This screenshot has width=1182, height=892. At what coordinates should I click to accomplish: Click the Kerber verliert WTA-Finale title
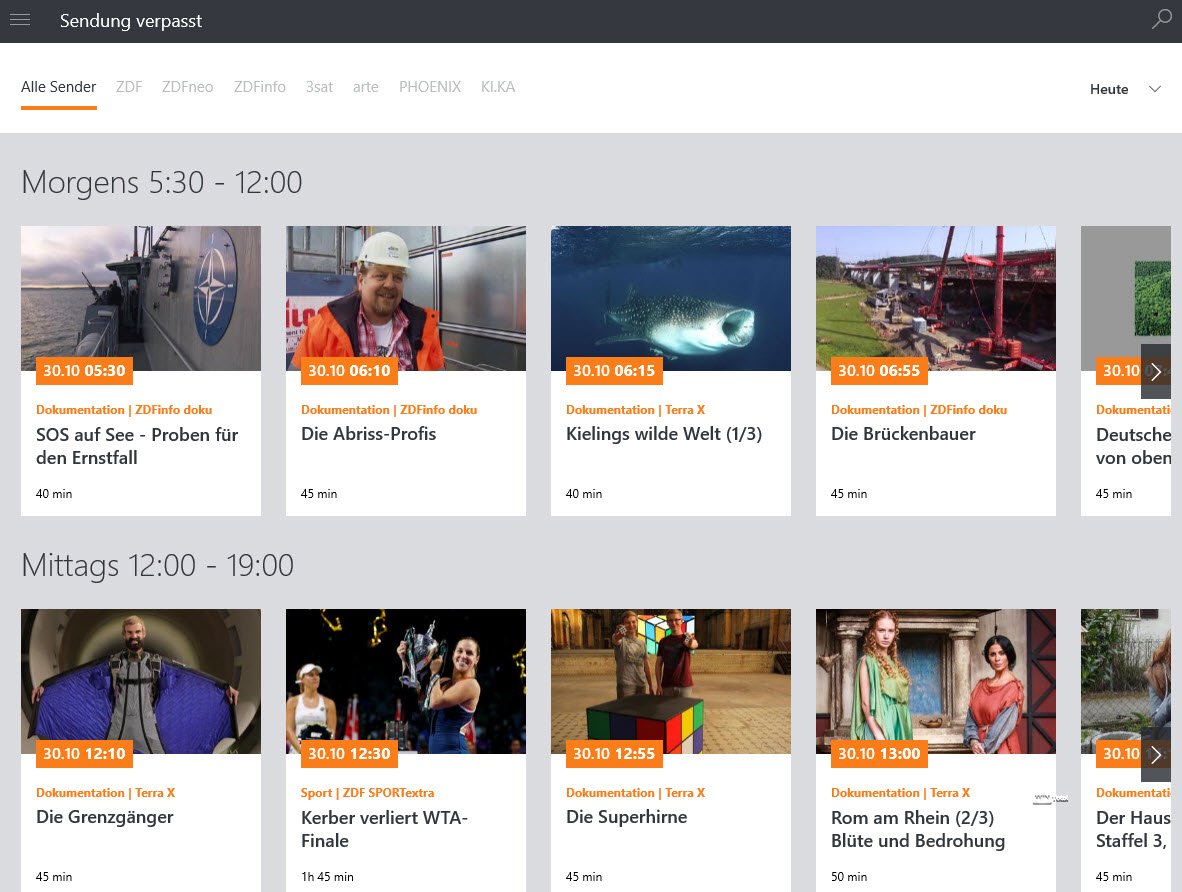pos(384,829)
